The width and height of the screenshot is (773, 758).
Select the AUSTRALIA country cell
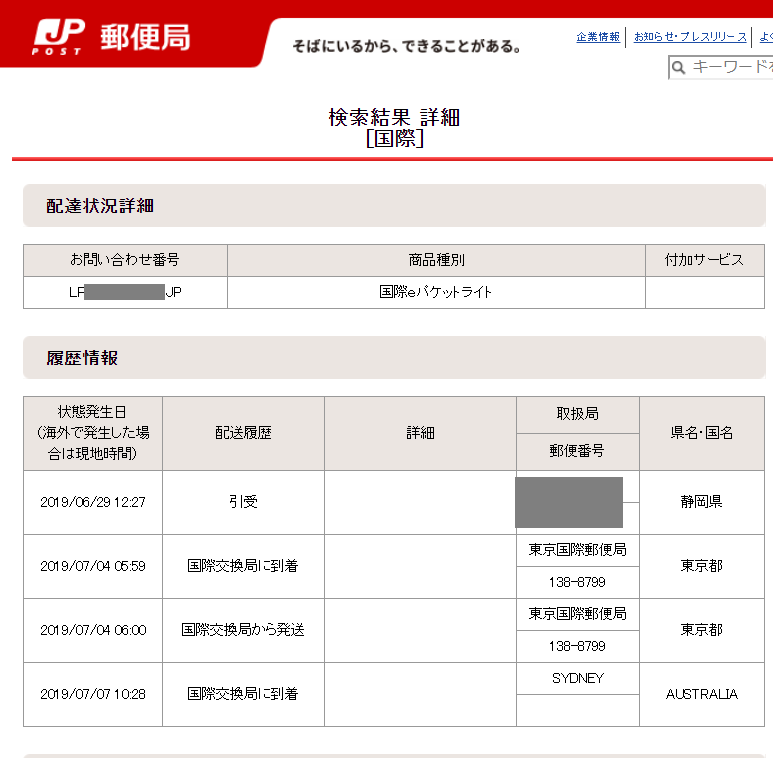[702, 694]
